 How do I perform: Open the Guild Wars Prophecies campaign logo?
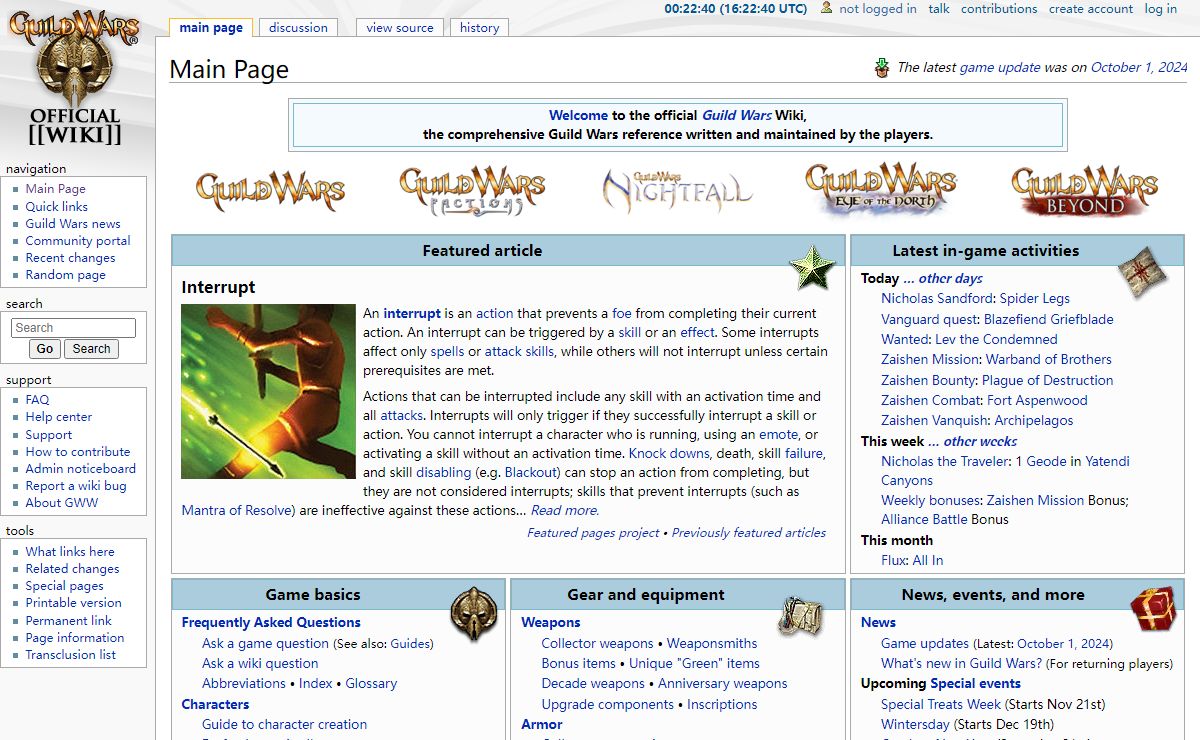(270, 190)
